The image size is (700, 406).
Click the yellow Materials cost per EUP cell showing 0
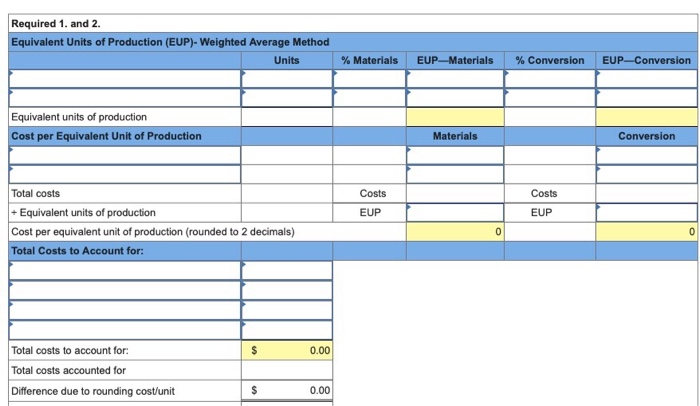[x=455, y=232]
